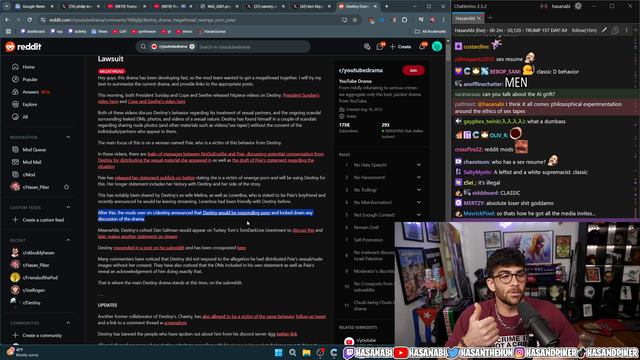
Task: Open Chatterino settings gear
Action: click(578, 6)
